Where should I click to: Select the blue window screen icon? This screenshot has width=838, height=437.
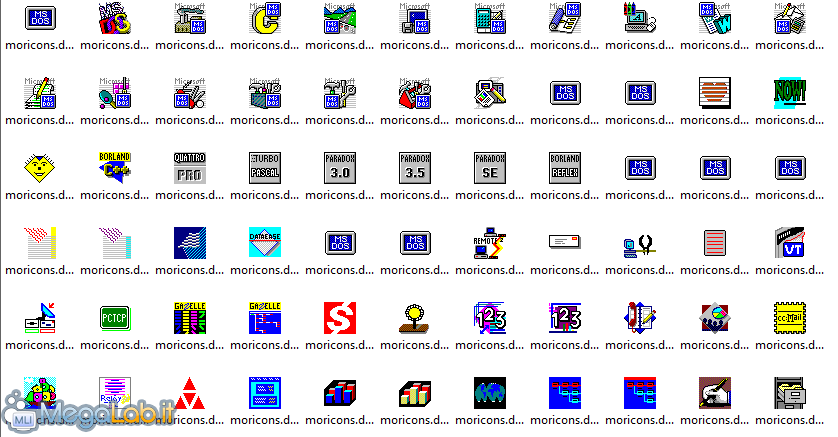click(265, 393)
